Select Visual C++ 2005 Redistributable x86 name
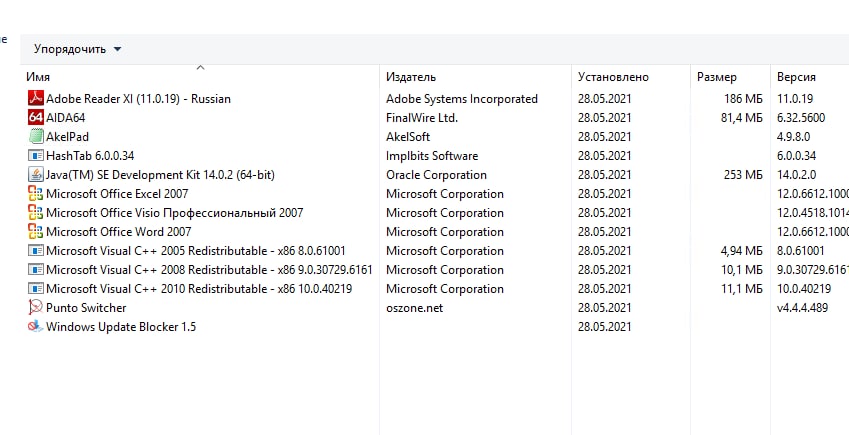The image size is (849, 435). tap(195, 250)
